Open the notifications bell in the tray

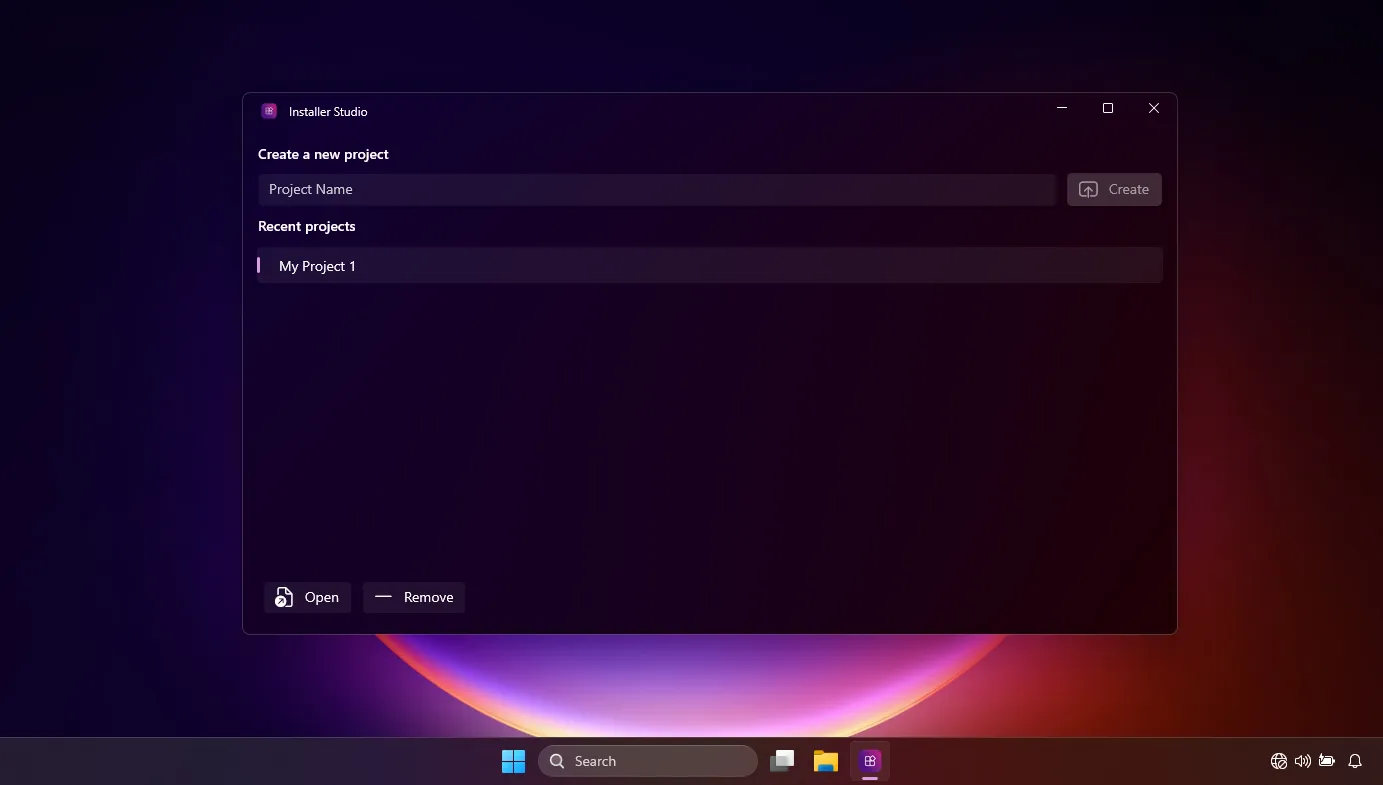coord(1355,761)
